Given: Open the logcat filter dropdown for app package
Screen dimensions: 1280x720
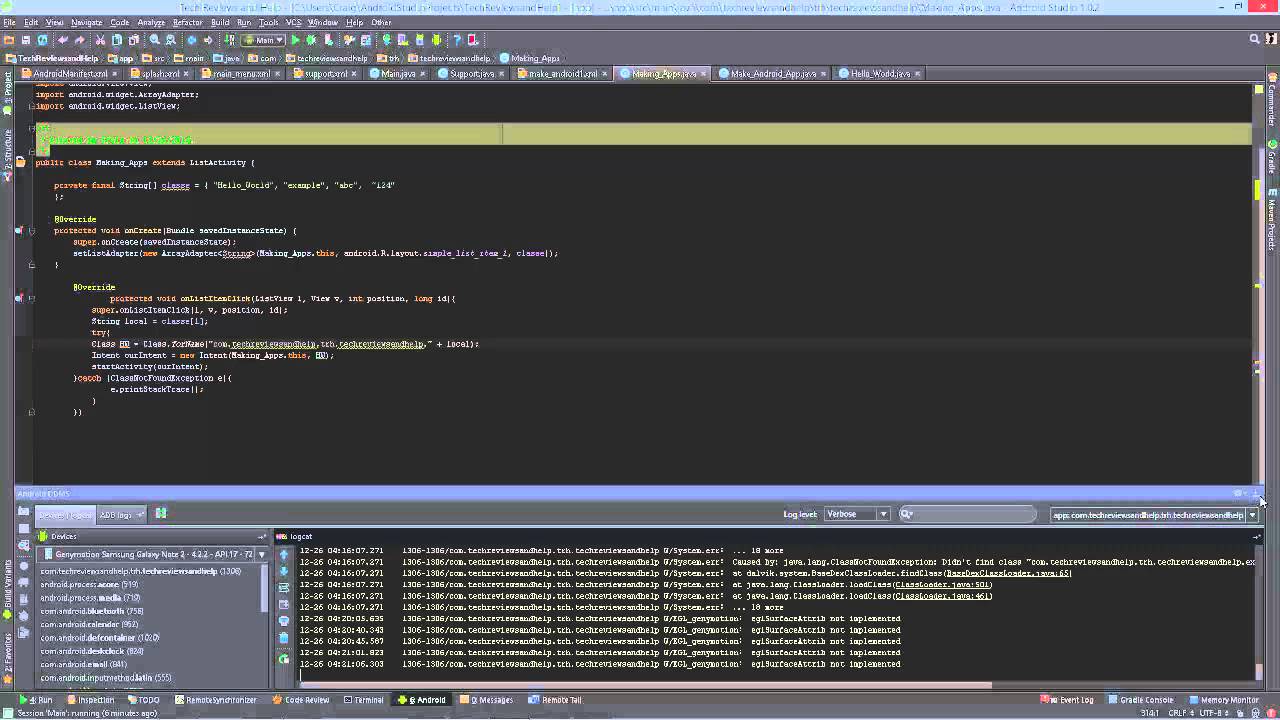Looking at the screenshot, I should coord(1154,515).
